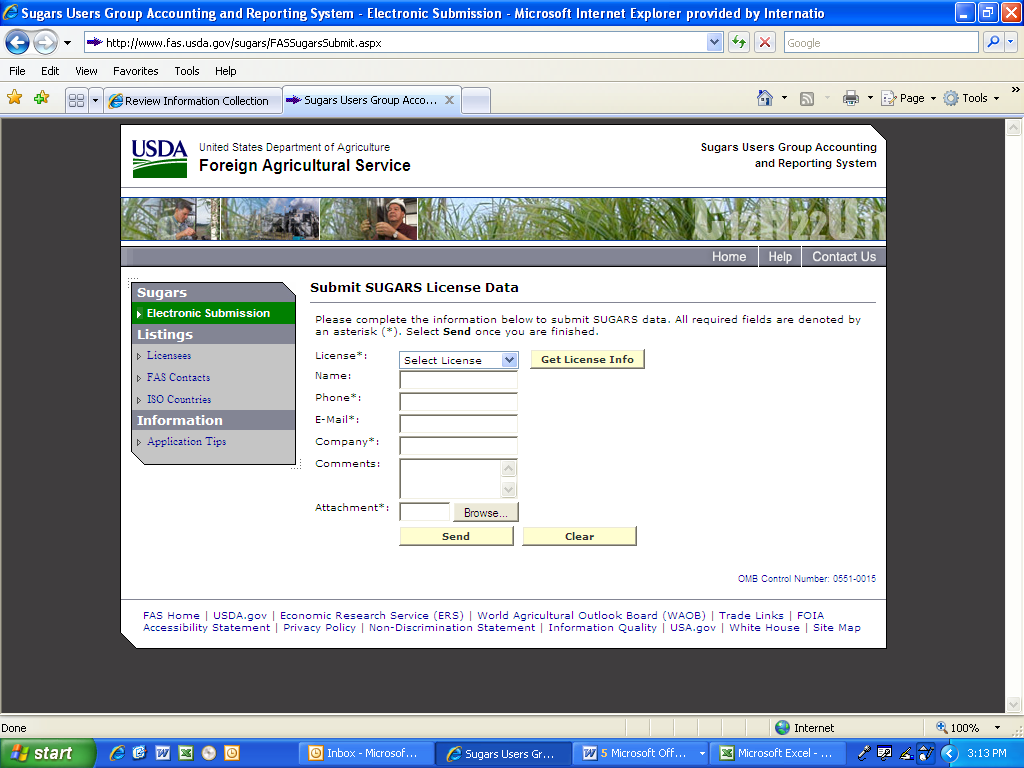Open the View menu
The height and width of the screenshot is (768, 1024).
click(86, 71)
